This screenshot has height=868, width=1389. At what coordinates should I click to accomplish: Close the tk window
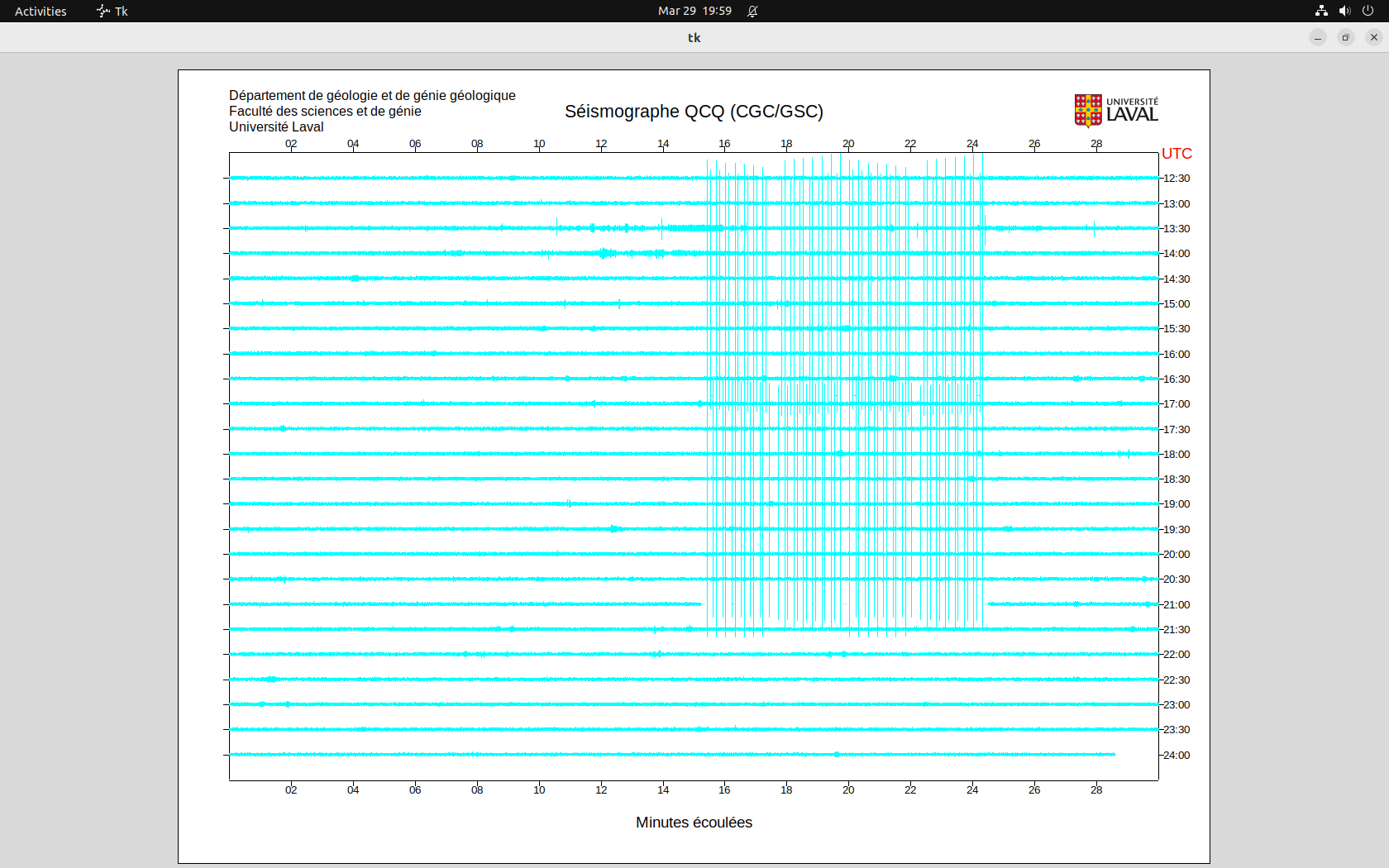pyautogui.click(x=1374, y=37)
